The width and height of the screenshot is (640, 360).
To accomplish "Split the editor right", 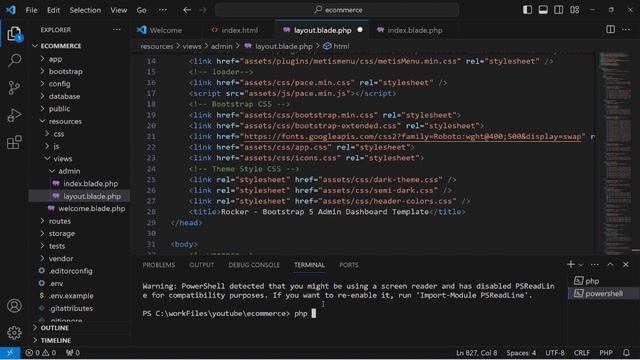I will (610, 29).
